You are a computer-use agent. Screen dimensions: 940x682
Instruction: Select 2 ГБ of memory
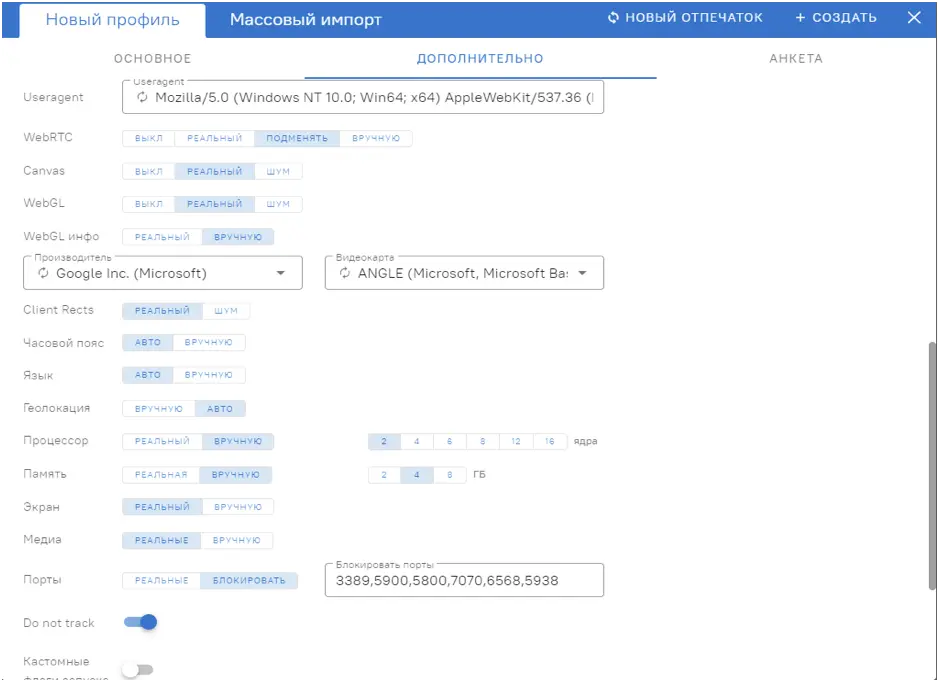pos(383,475)
